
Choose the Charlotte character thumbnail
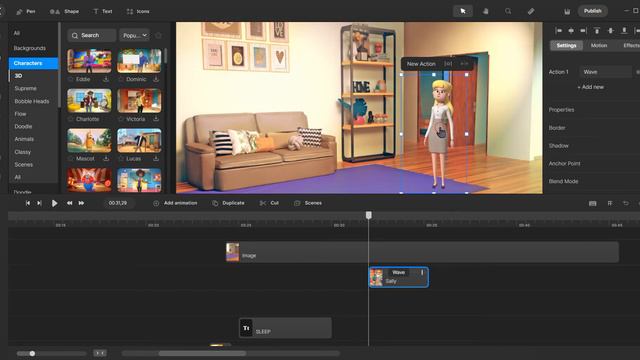(x=89, y=100)
